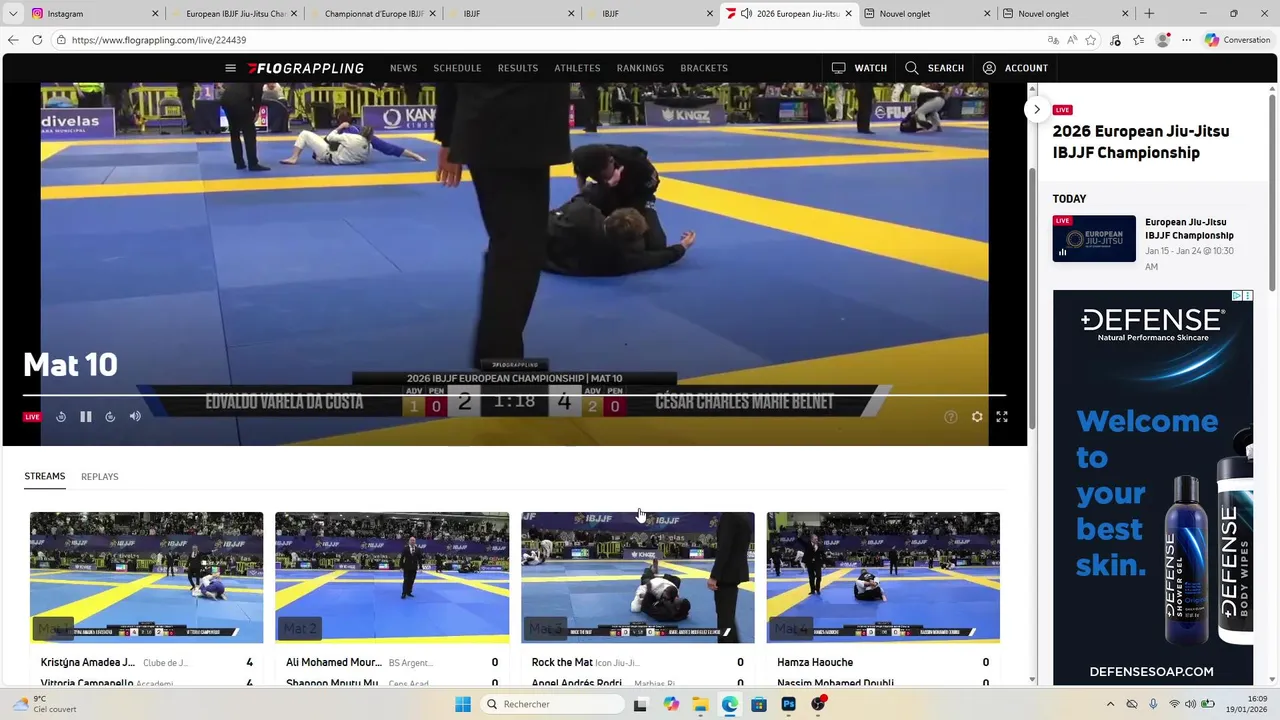Click Rock the Mat athlete name

[x=562, y=662]
